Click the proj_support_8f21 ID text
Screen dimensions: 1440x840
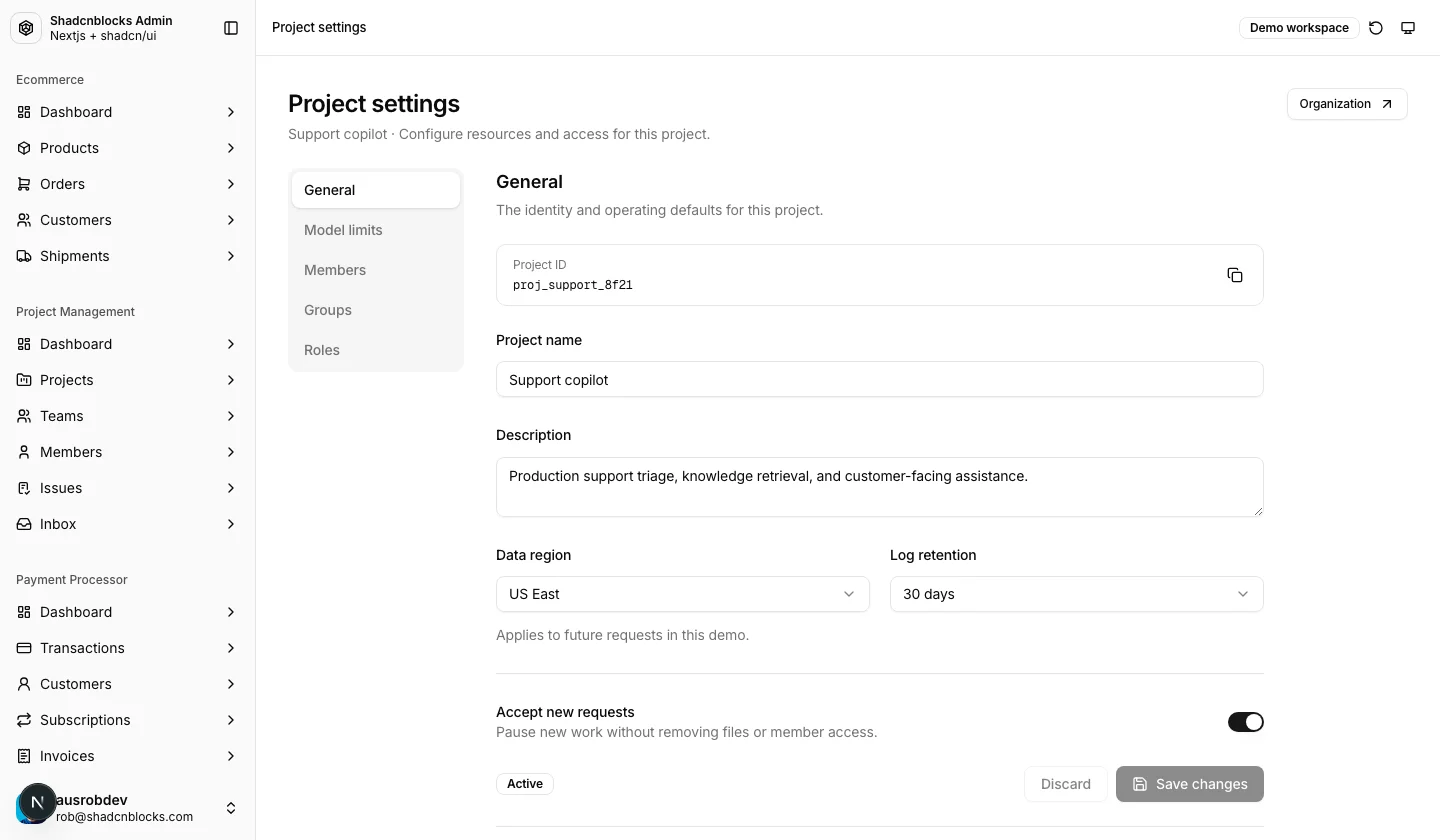pos(573,285)
